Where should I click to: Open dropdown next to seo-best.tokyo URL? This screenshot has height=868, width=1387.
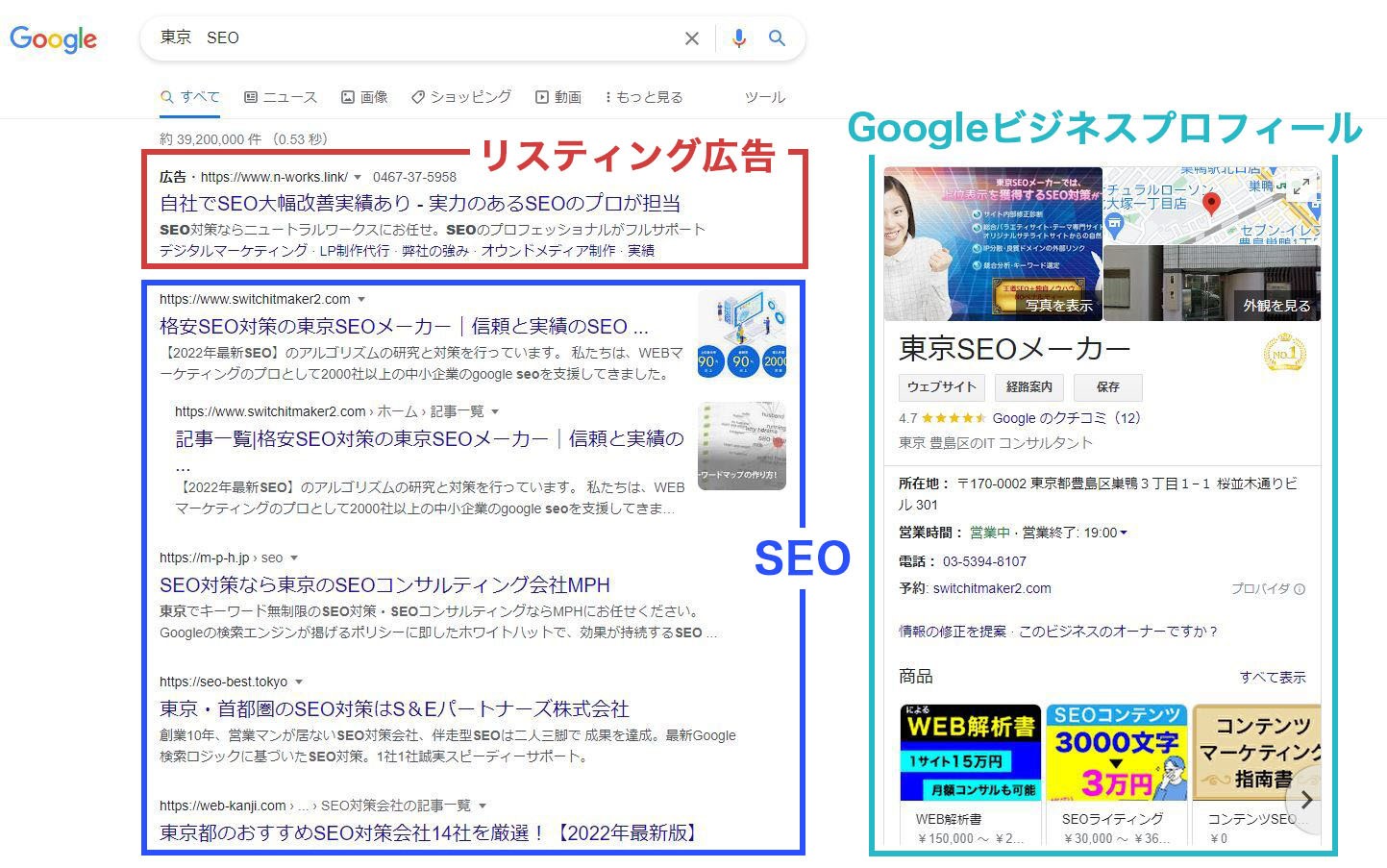[x=299, y=682]
